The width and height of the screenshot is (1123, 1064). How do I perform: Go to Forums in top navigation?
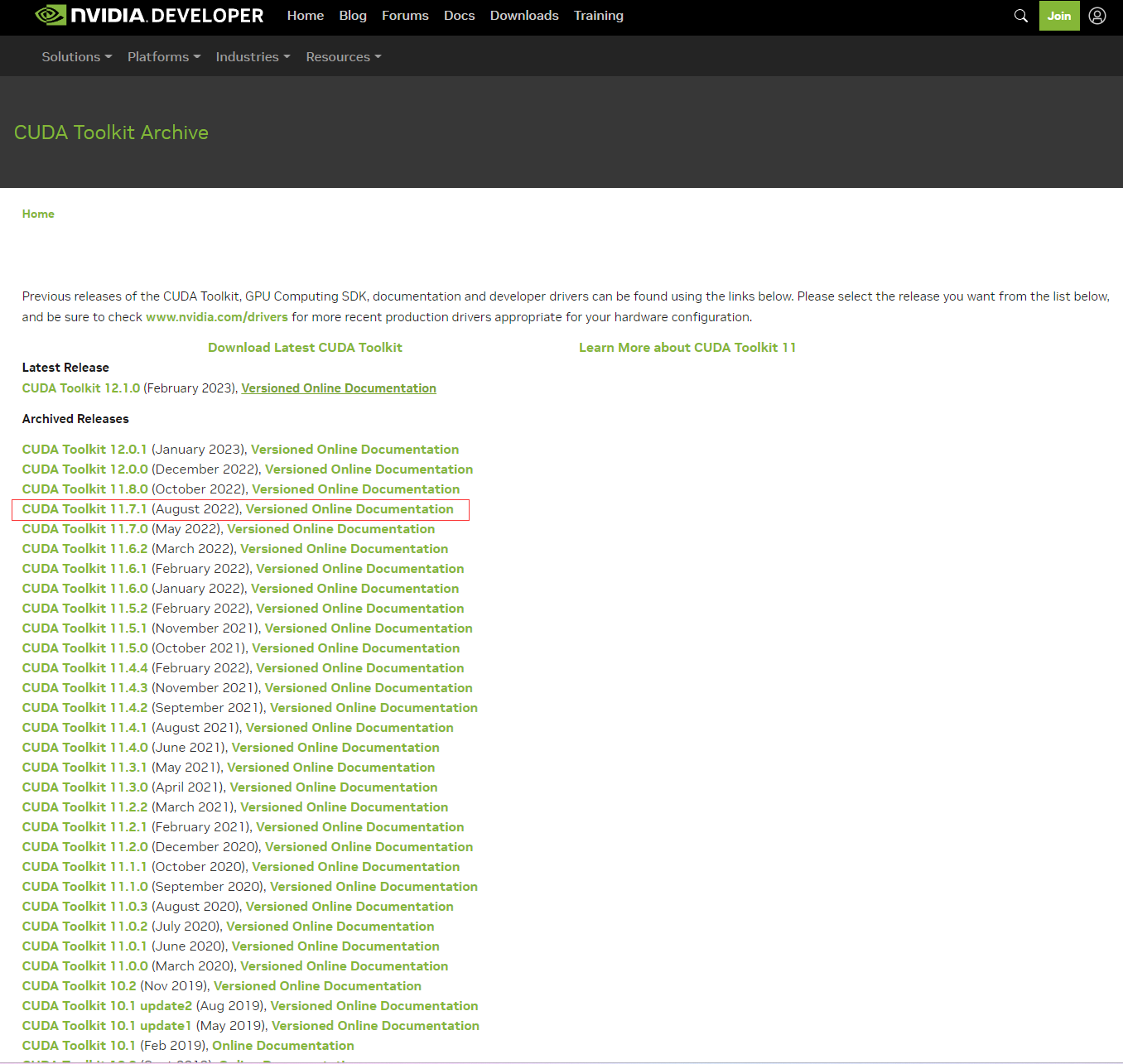(405, 16)
